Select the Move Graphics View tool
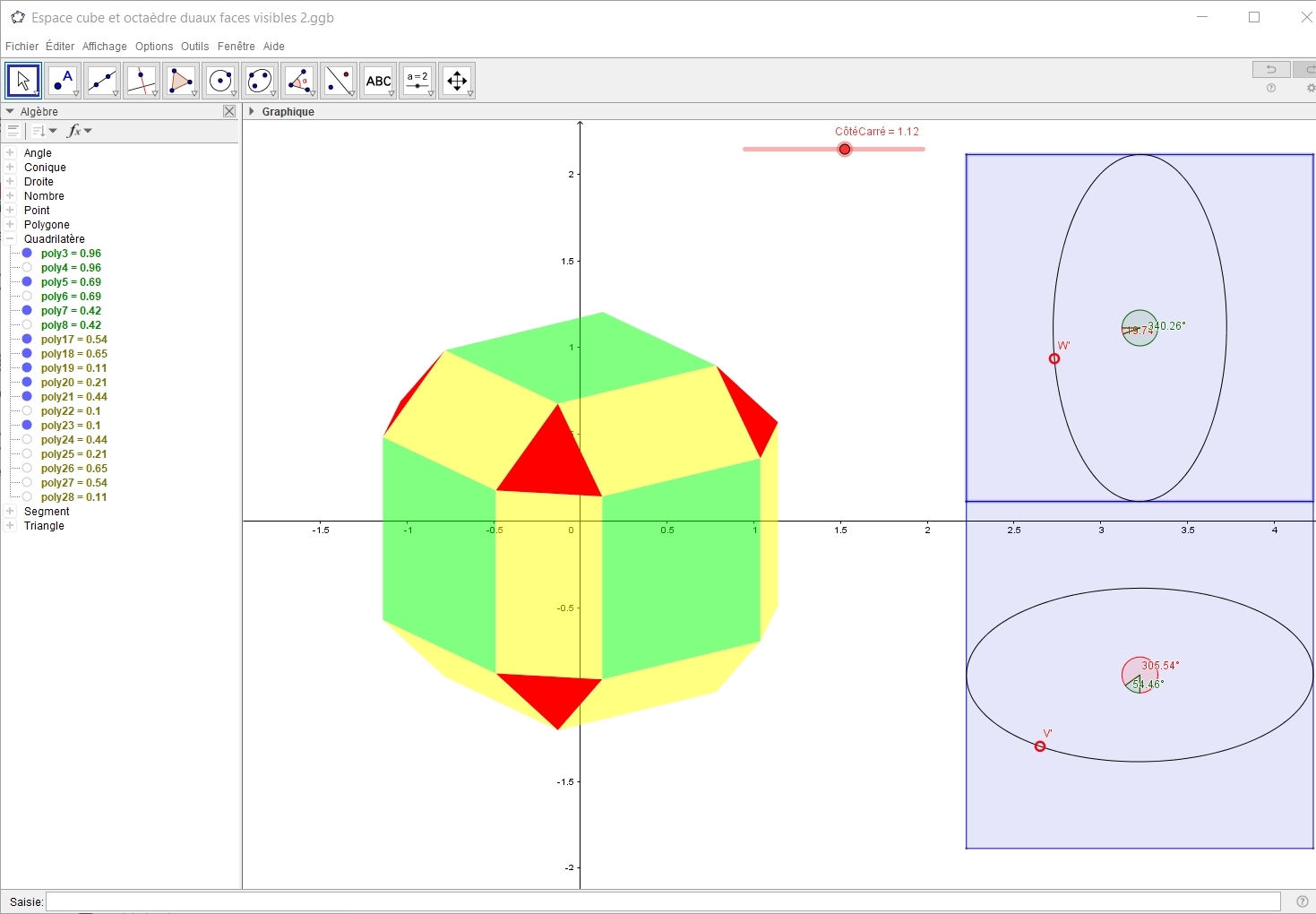Screen dimensions: 1316x914 (457, 81)
